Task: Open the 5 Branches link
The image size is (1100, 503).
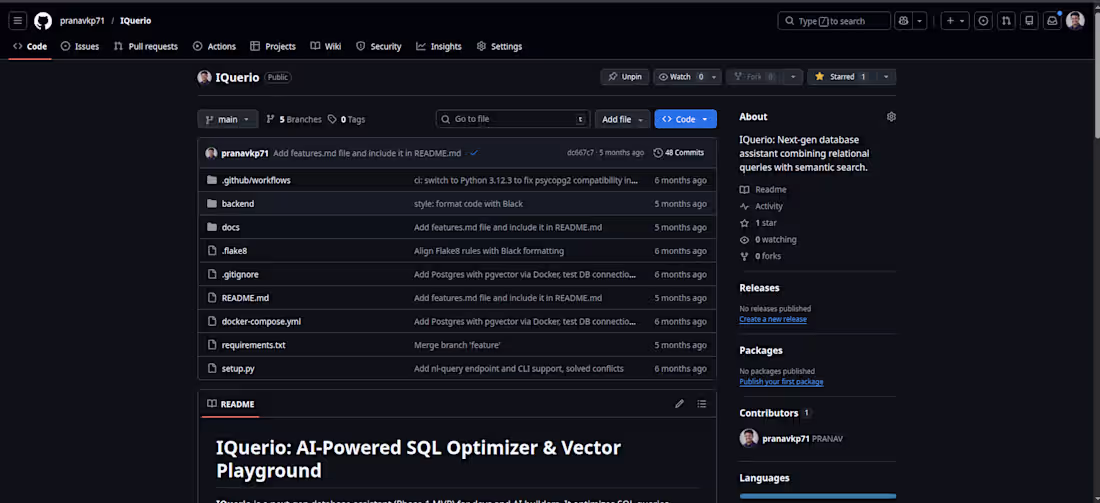Action: (294, 119)
